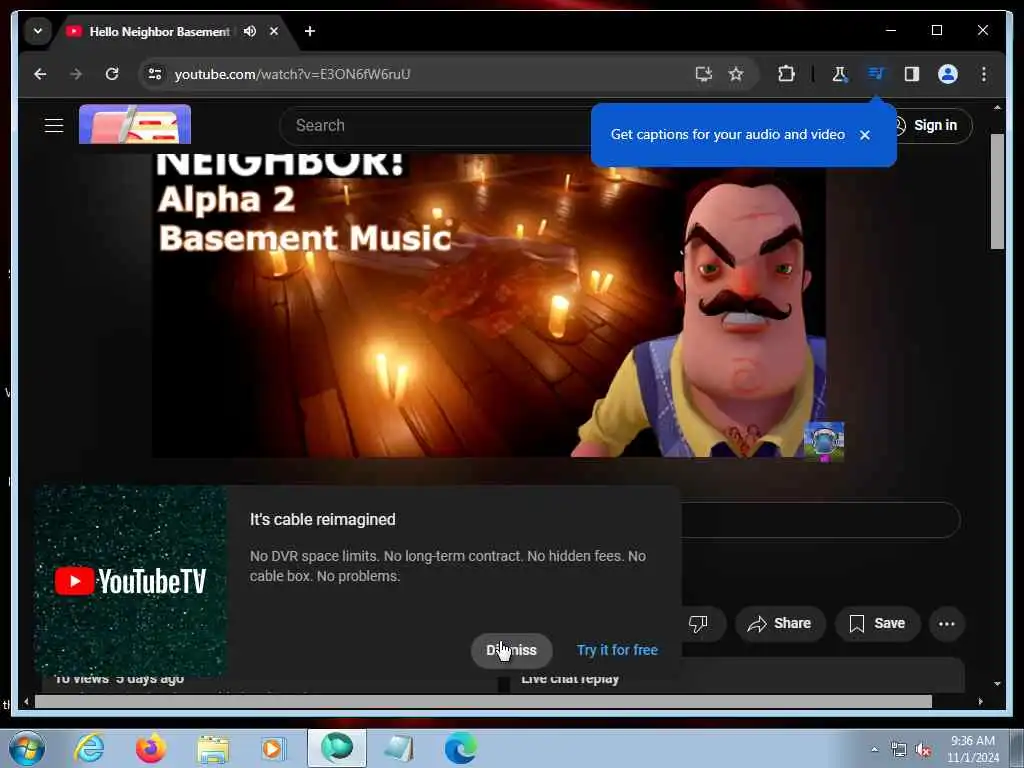
Task: Click scroll left arrow at bottom
Action: [x=26, y=701]
